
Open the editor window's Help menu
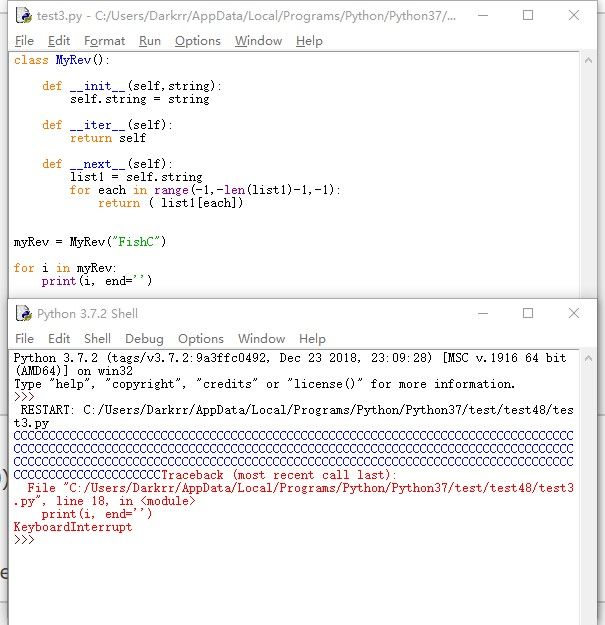pos(309,40)
